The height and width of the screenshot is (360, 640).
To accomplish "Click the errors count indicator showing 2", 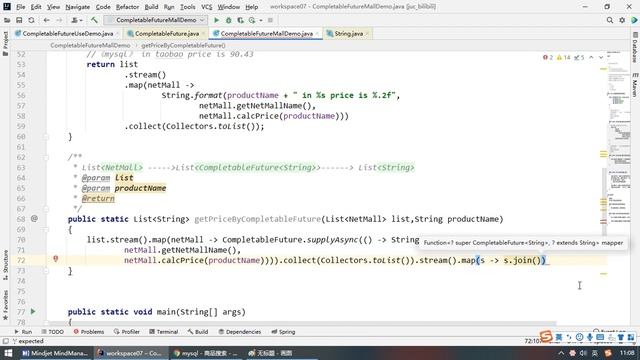I will pyautogui.click(x=548, y=58).
